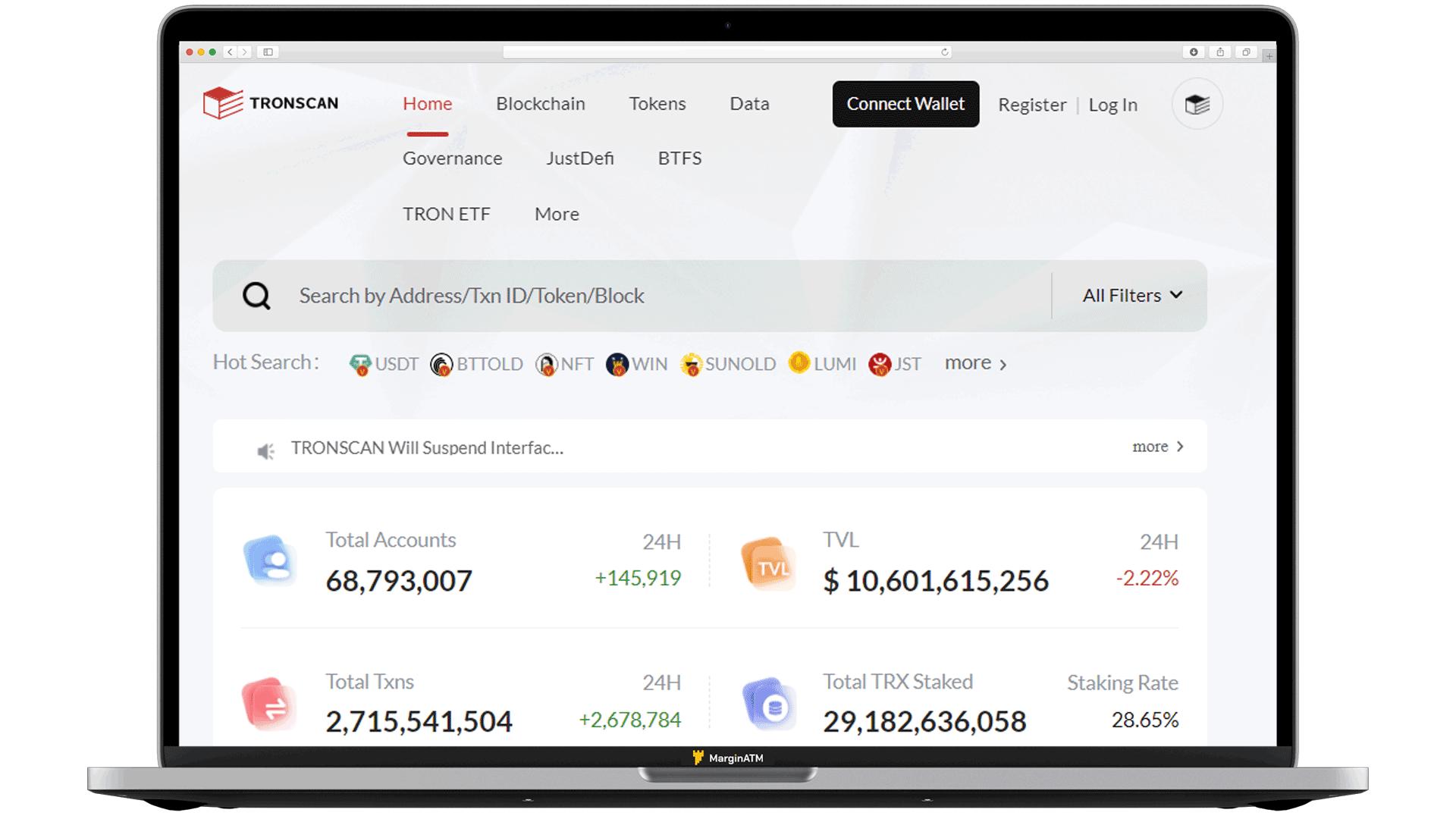
Task: Expand more hot search tokens
Action: coord(975,363)
